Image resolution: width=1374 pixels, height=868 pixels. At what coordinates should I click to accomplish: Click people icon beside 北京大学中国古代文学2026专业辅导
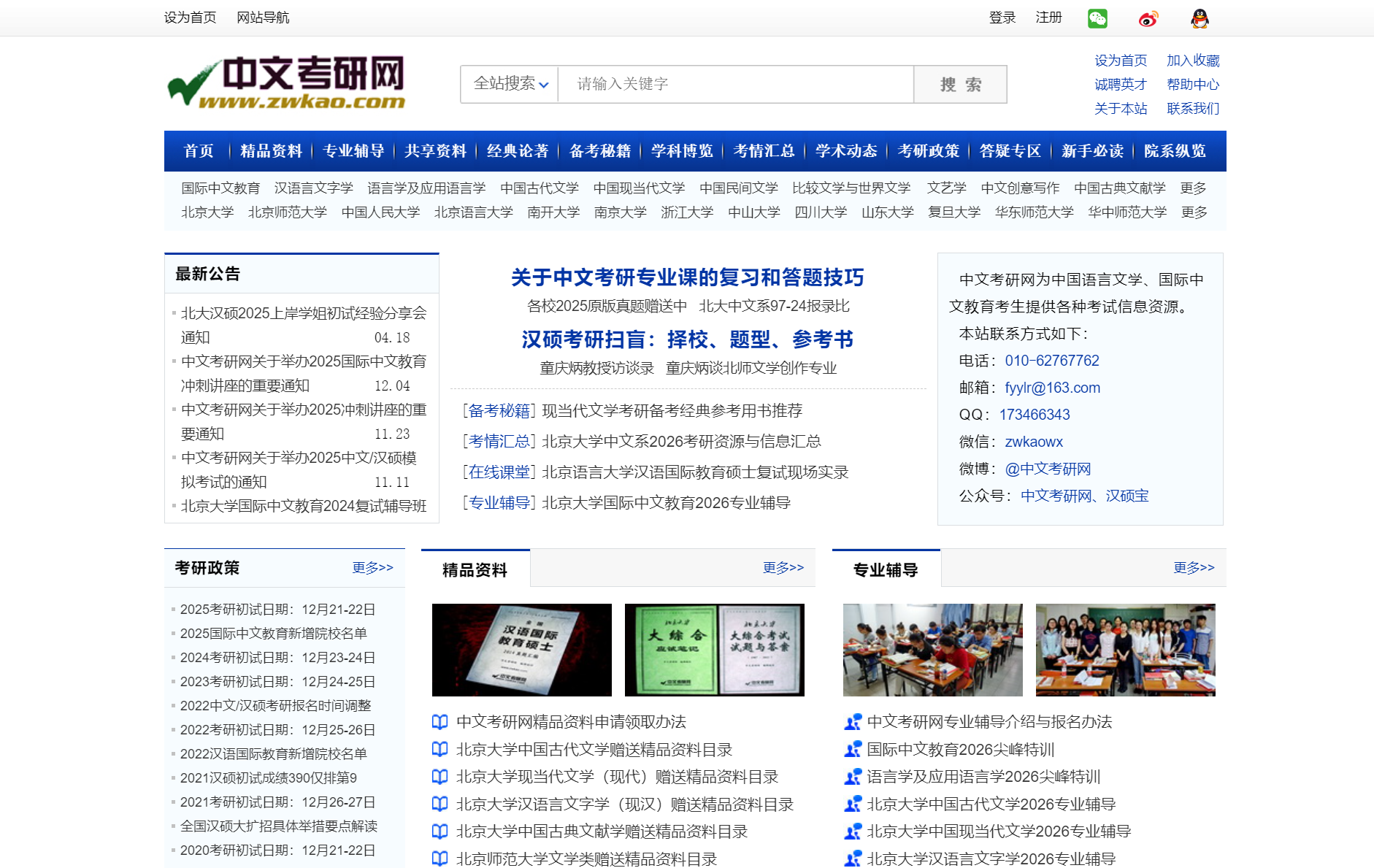(852, 804)
